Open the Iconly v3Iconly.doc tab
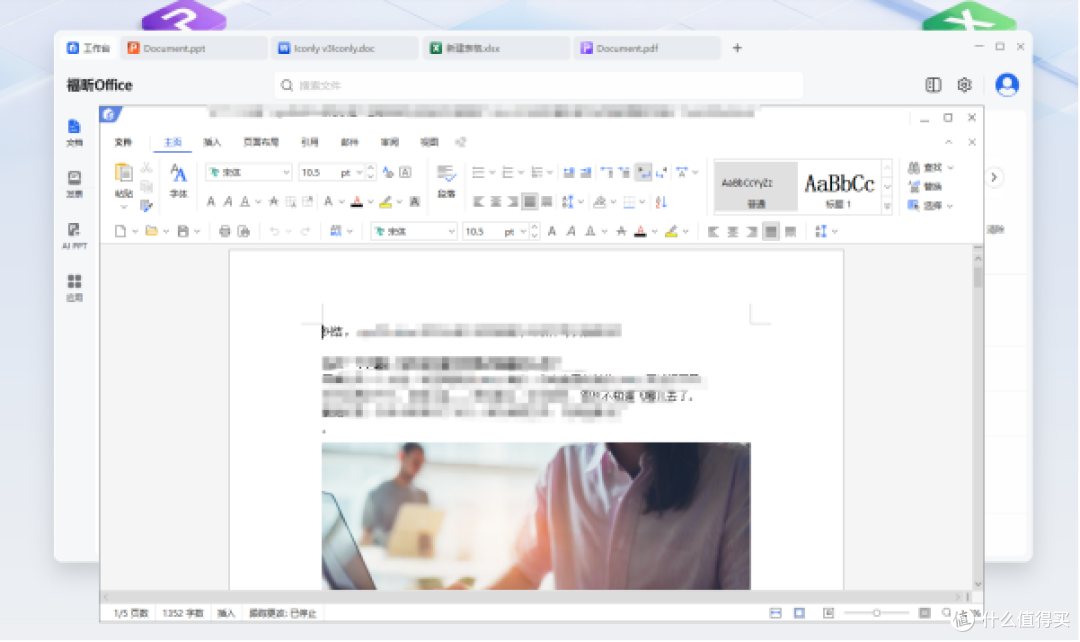 click(x=345, y=48)
